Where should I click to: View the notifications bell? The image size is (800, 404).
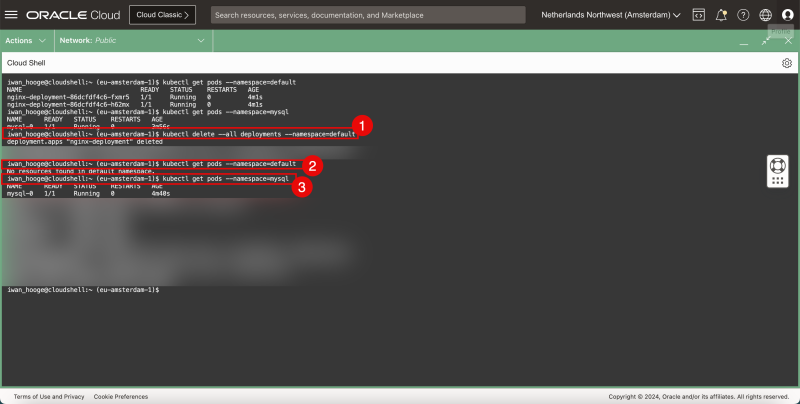click(x=721, y=15)
